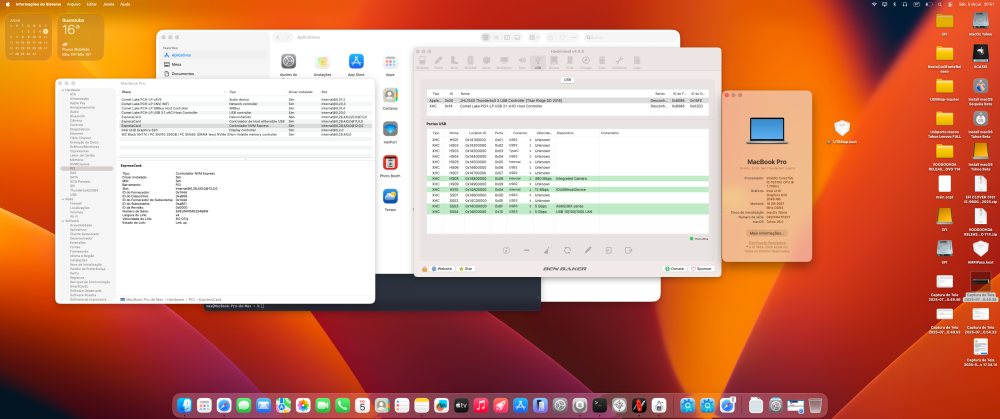Open Utilitários in Hackintool toolbar
The width and height of the screenshot is (1000, 419).
619,62
